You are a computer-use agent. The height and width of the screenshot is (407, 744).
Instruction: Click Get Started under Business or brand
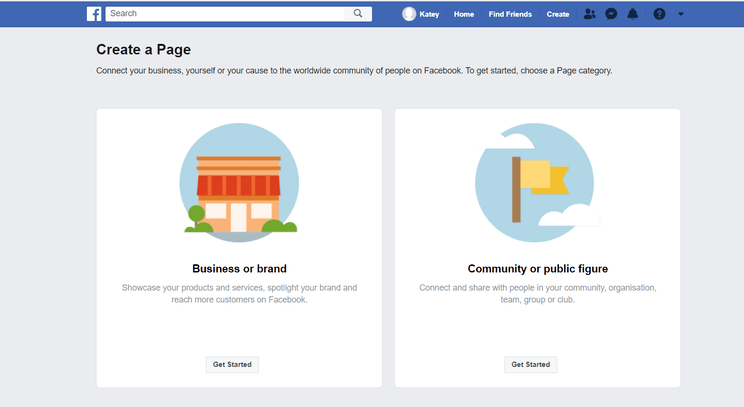coord(232,364)
